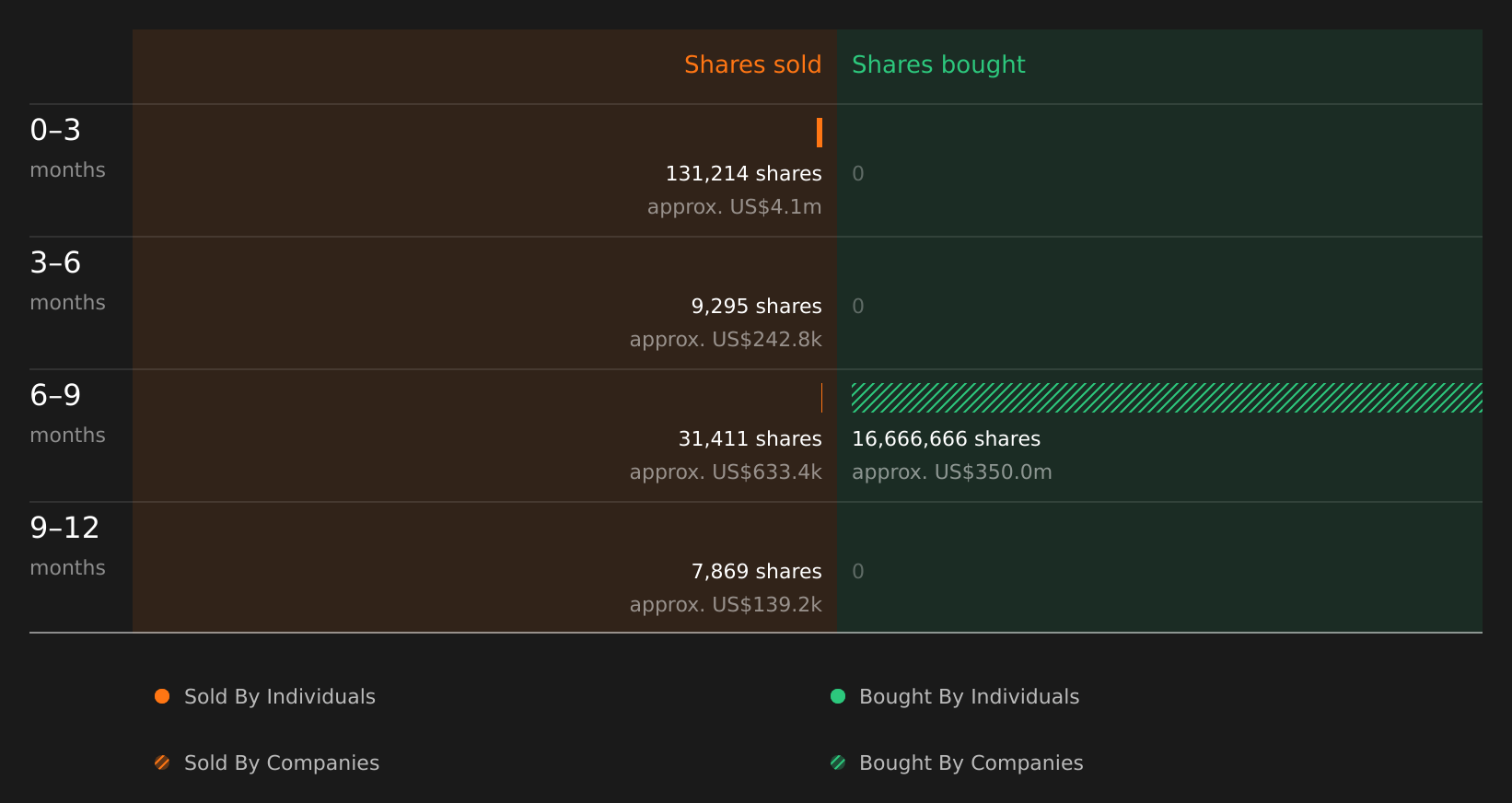Click the approx. US$633.4k value
The width and height of the screenshot is (1512, 803).
[x=726, y=472]
